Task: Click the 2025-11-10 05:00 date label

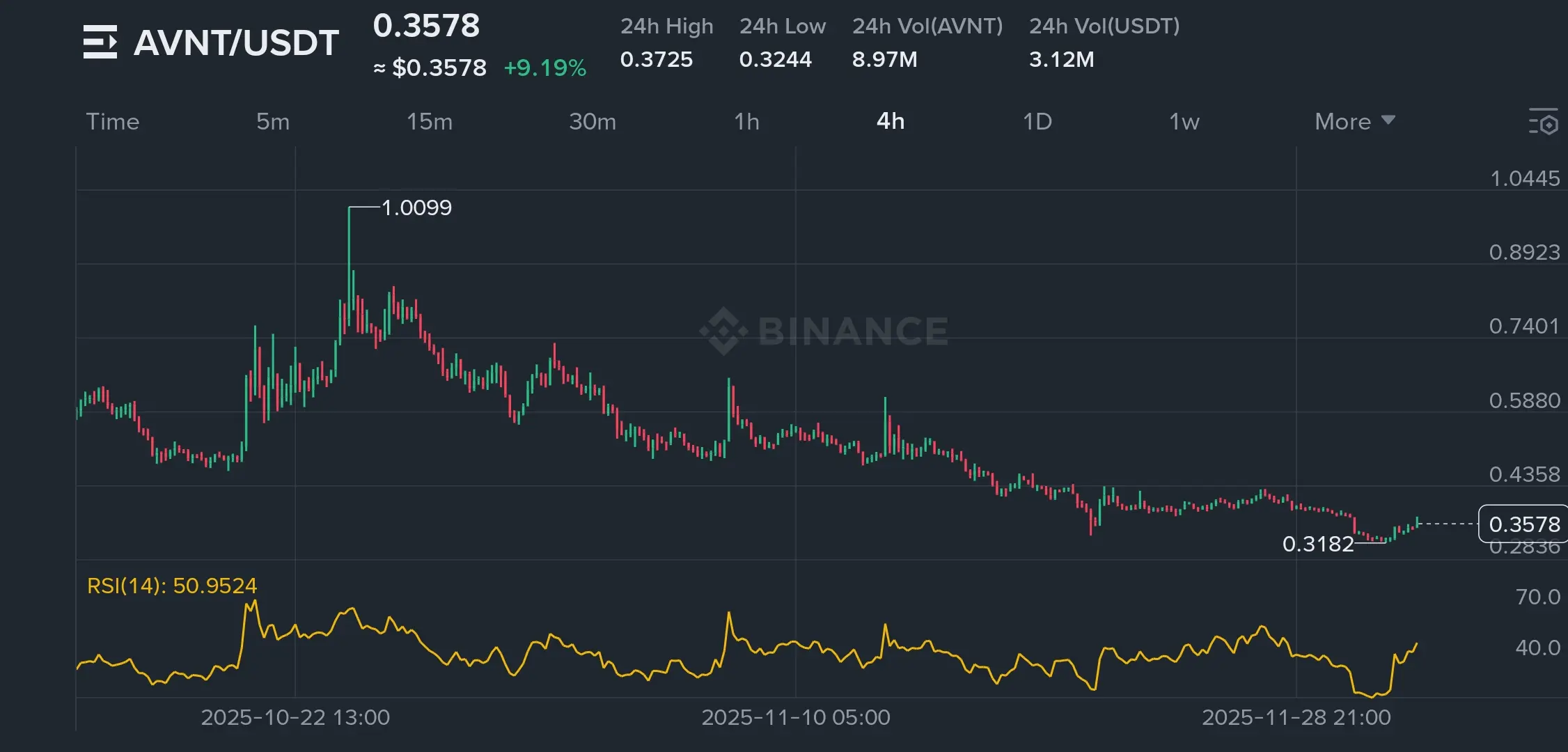Action: pyautogui.click(x=795, y=717)
